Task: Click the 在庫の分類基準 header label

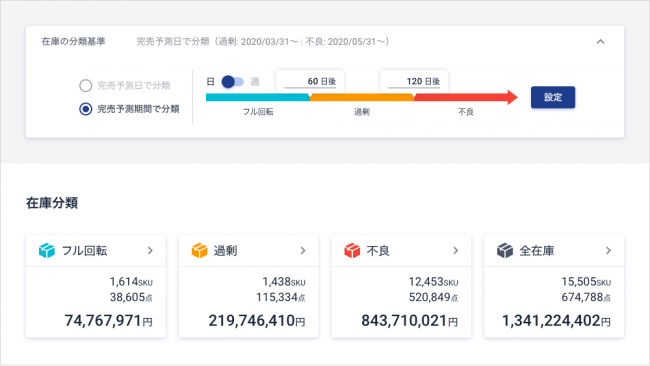Action: [73, 41]
